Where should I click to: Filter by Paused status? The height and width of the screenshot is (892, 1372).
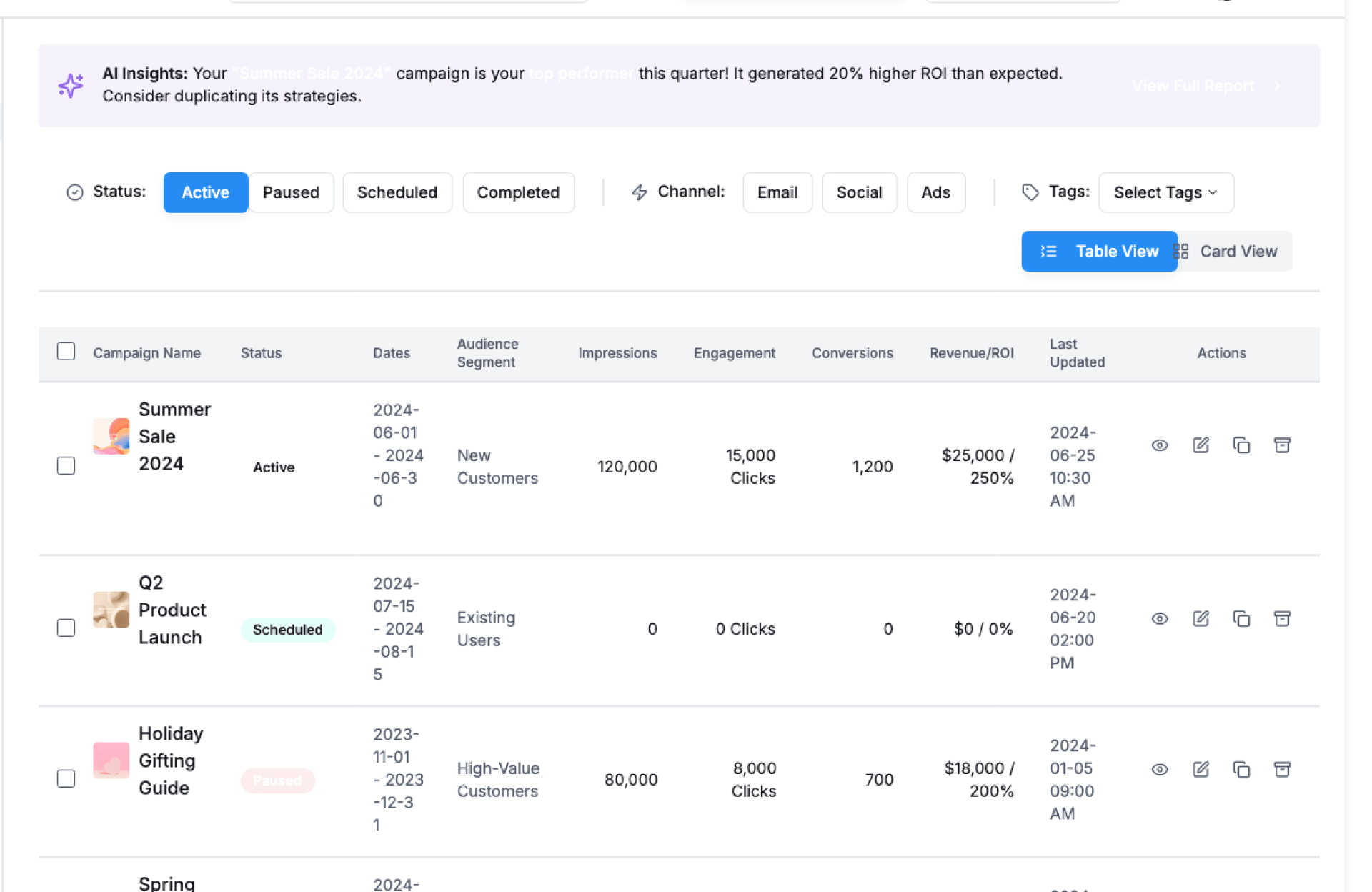click(x=291, y=192)
